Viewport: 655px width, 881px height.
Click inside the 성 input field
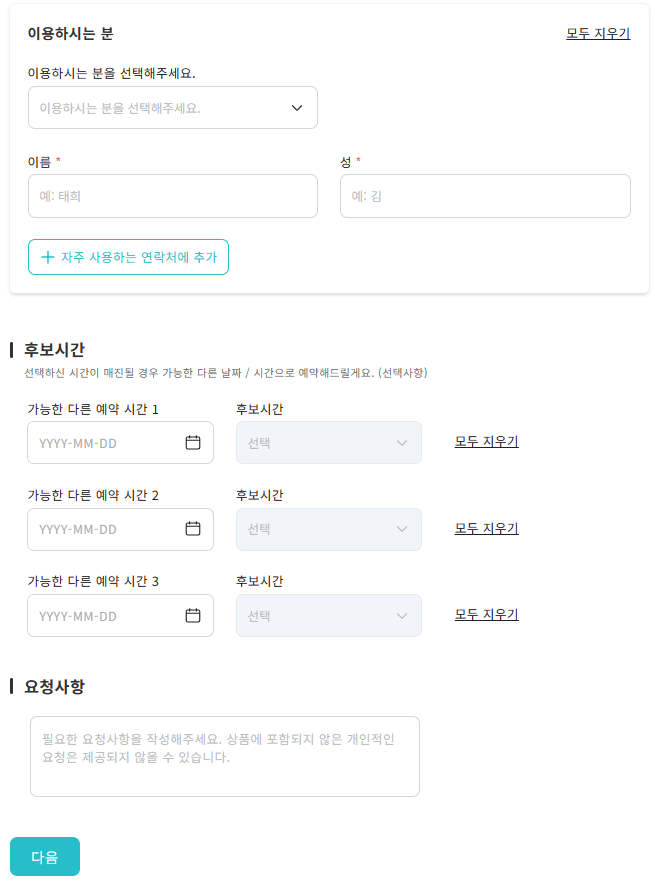click(x=485, y=196)
